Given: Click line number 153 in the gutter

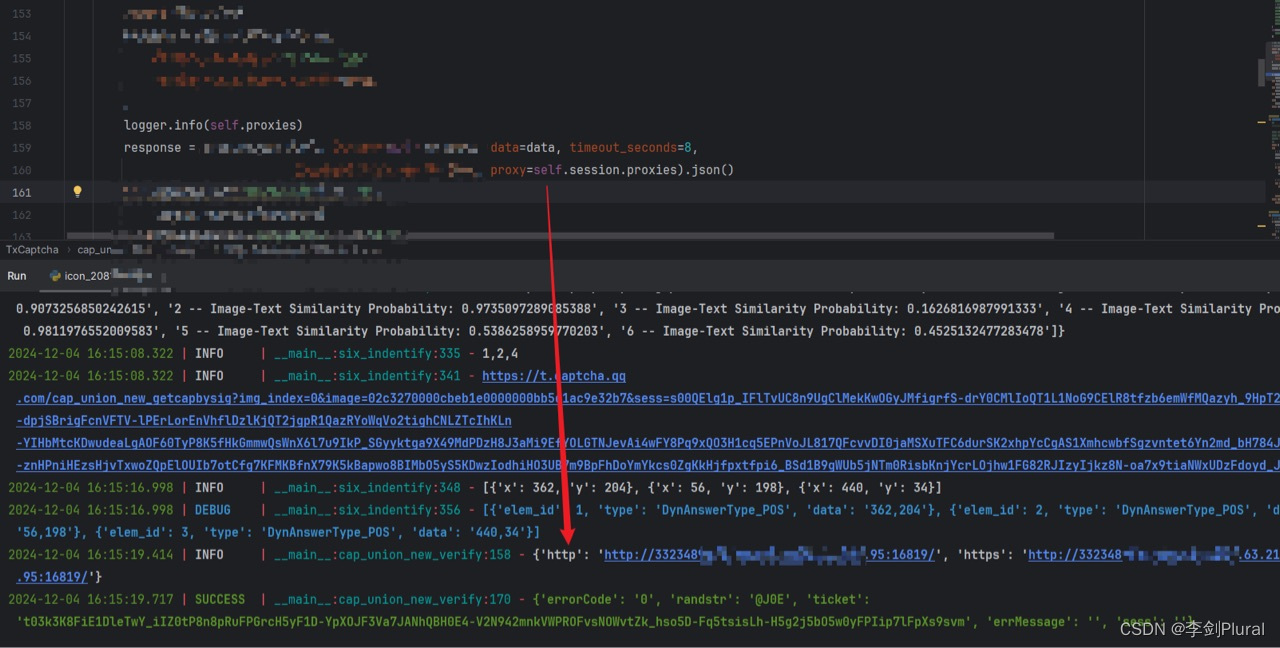Looking at the screenshot, I should pos(21,14).
